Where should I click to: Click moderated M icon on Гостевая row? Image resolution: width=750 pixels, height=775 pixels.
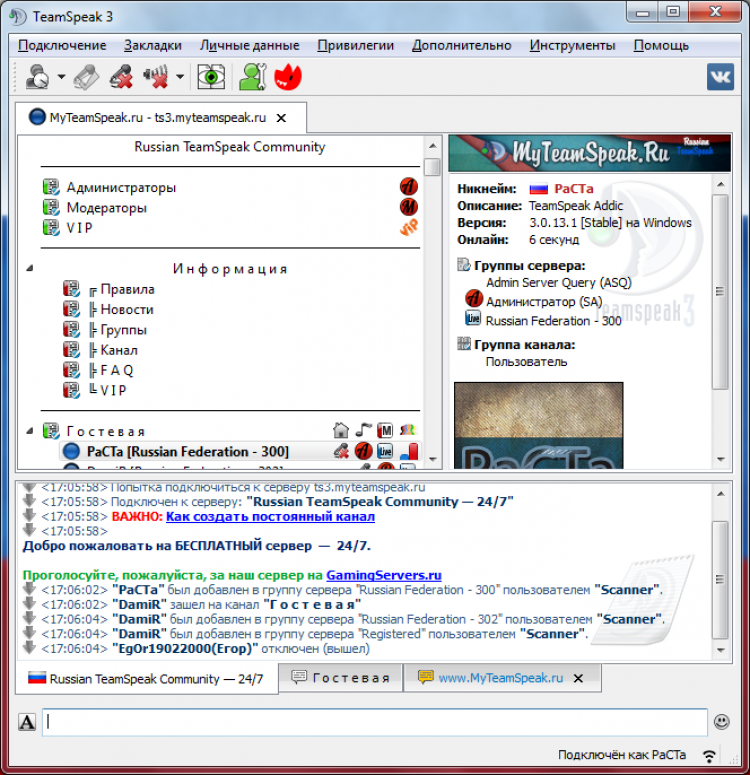pos(385,430)
